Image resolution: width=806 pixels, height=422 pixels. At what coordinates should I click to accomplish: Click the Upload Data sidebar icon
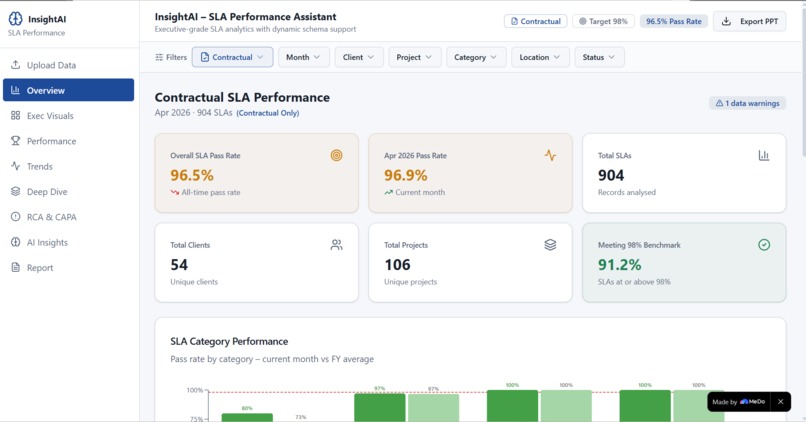coord(15,65)
